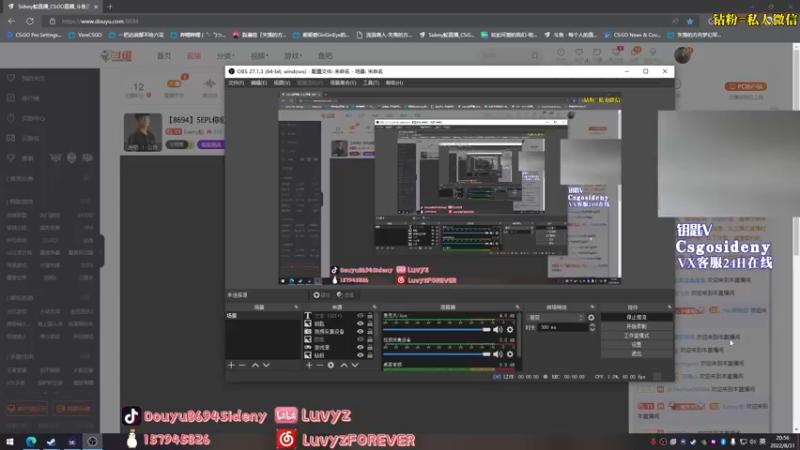800x450 pixels.
Task: Pop out the Controls dock via its header icon
Action: (669, 307)
